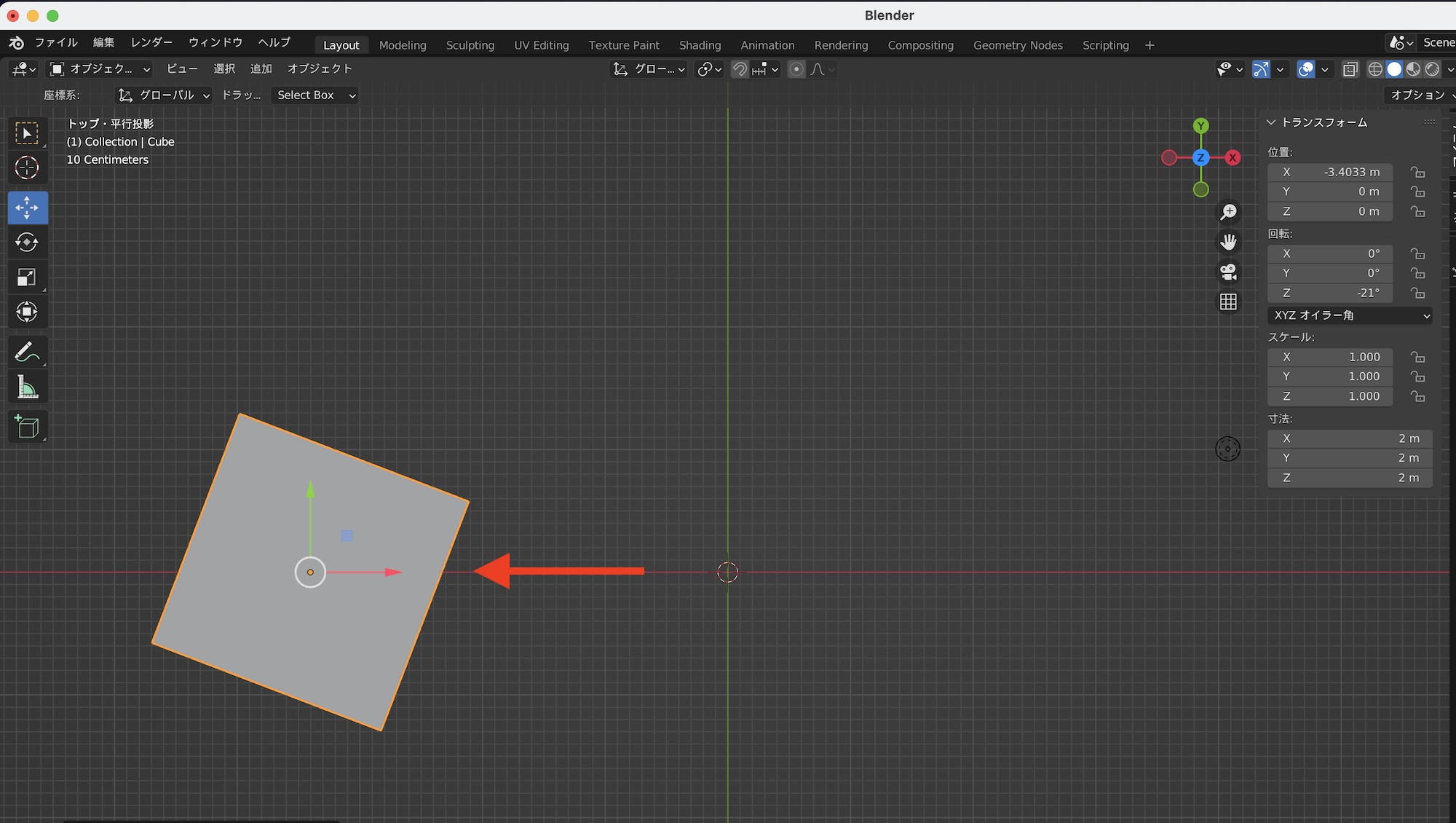Viewport: 1456px width, 823px height.
Task: Switch to the Sculpting workspace tab
Action: tap(470, 45)
